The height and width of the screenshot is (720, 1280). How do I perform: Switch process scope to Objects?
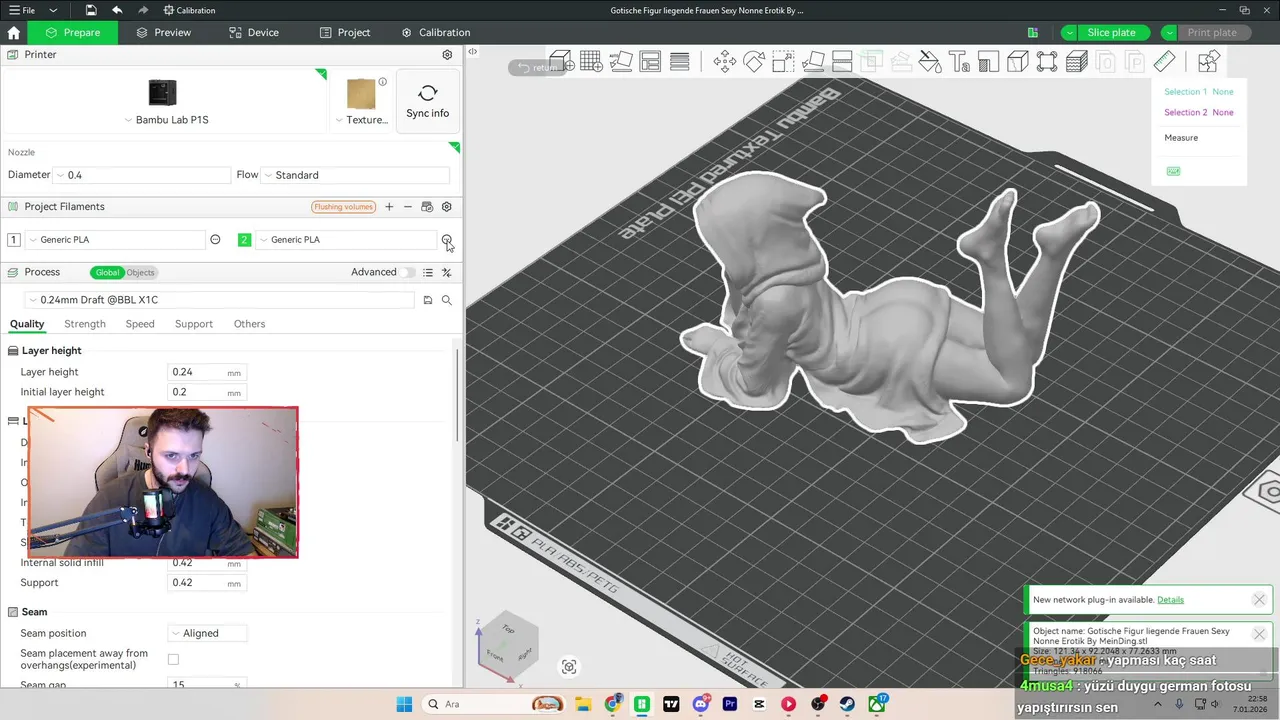point(141,272)
